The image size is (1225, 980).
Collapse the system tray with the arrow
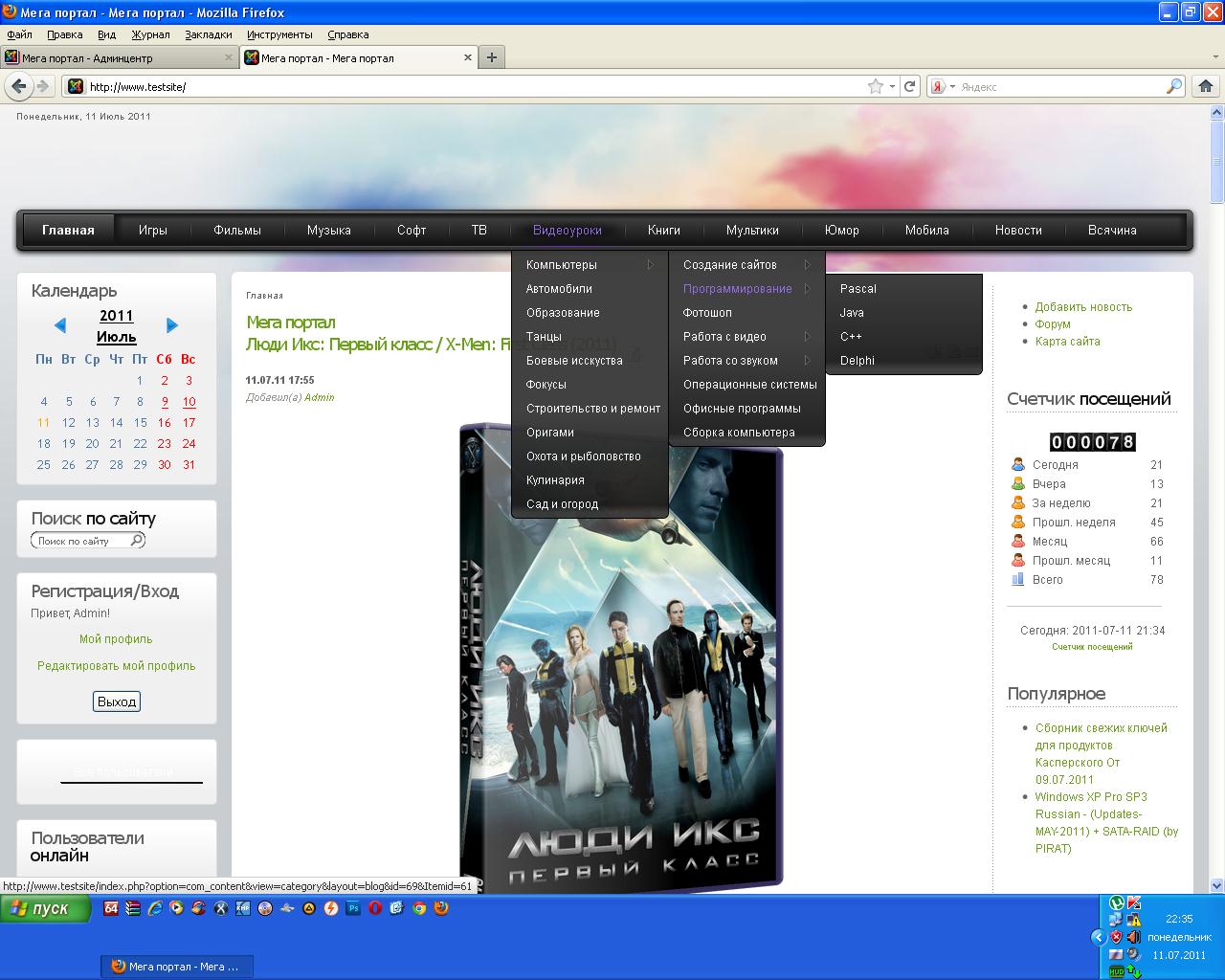coord(1099,937)
